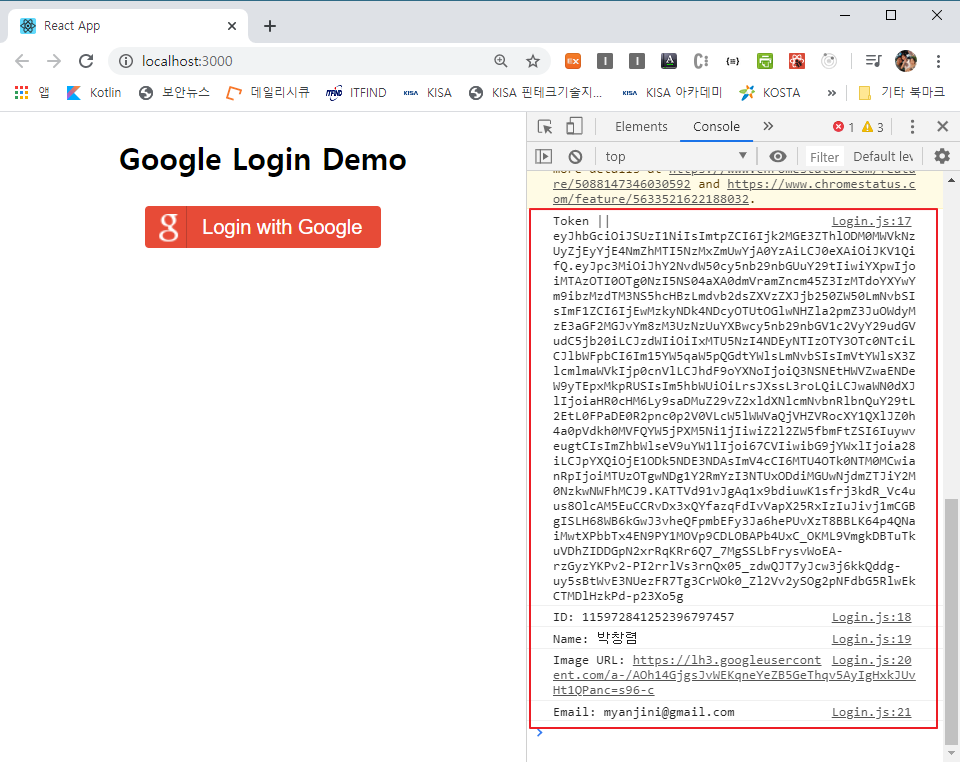Activate the DevTools inspect element icon
Screen dimensions: 960x762
pos(545,127)
